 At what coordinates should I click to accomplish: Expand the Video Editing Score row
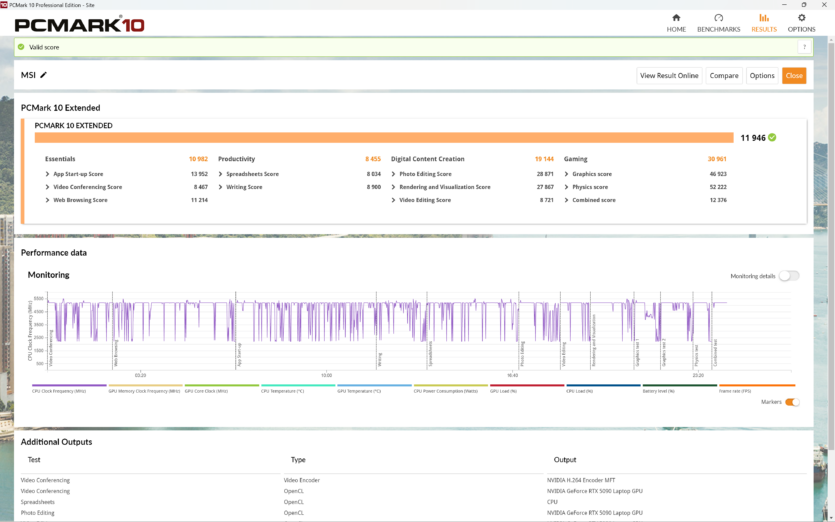click(394, 200)
